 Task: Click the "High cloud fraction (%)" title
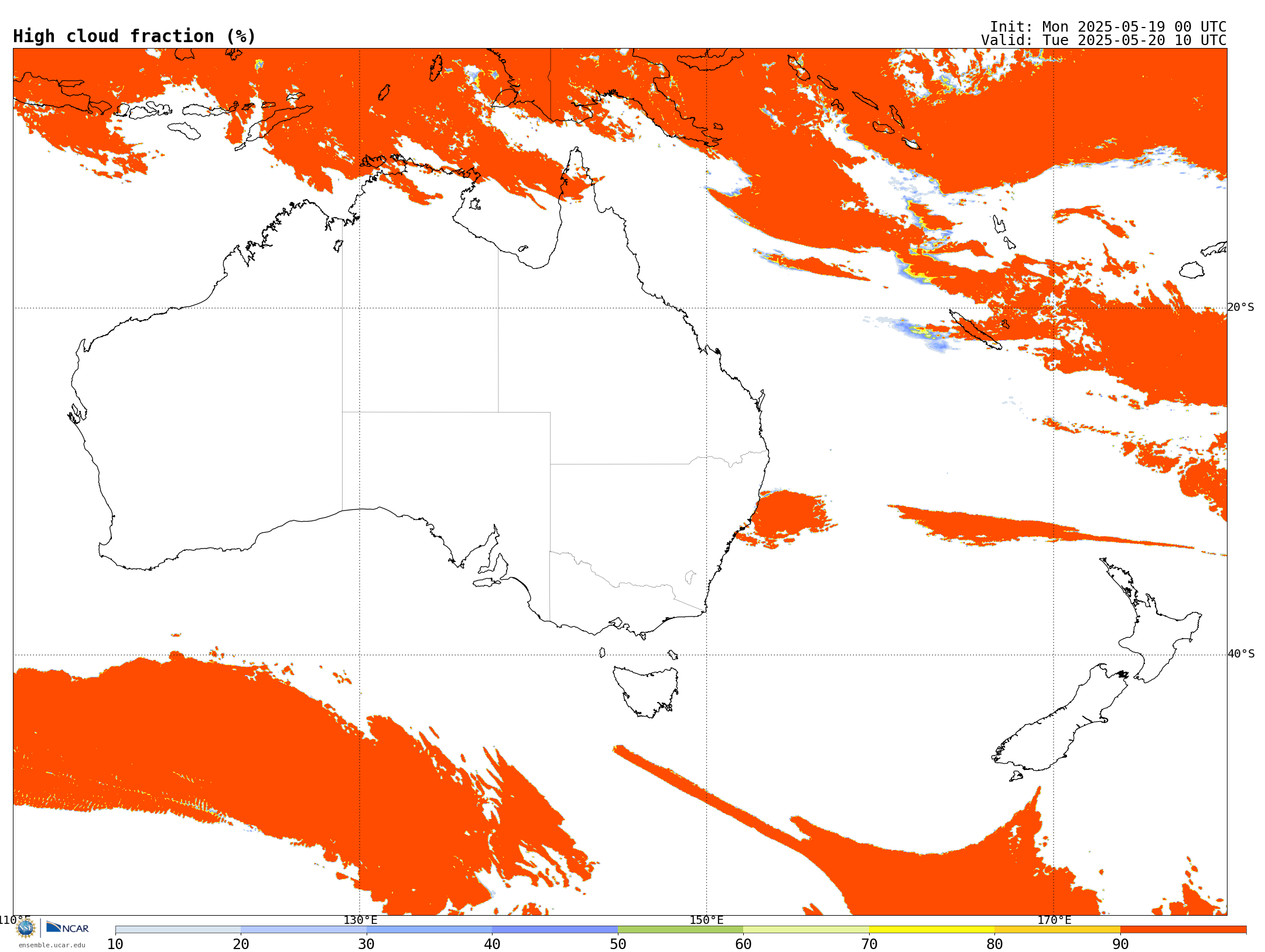pos(134,36)
